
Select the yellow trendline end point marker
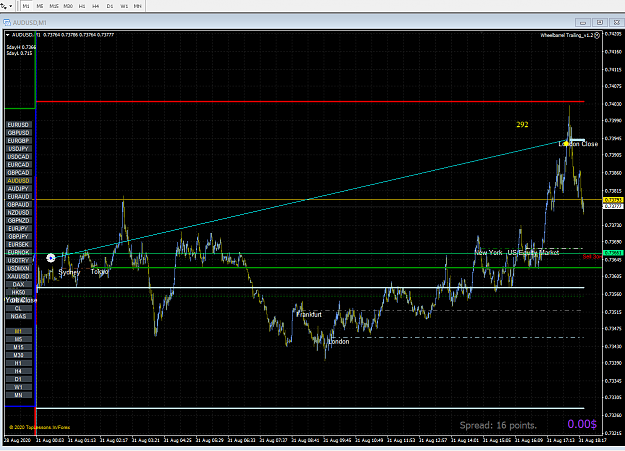point(566,143)
